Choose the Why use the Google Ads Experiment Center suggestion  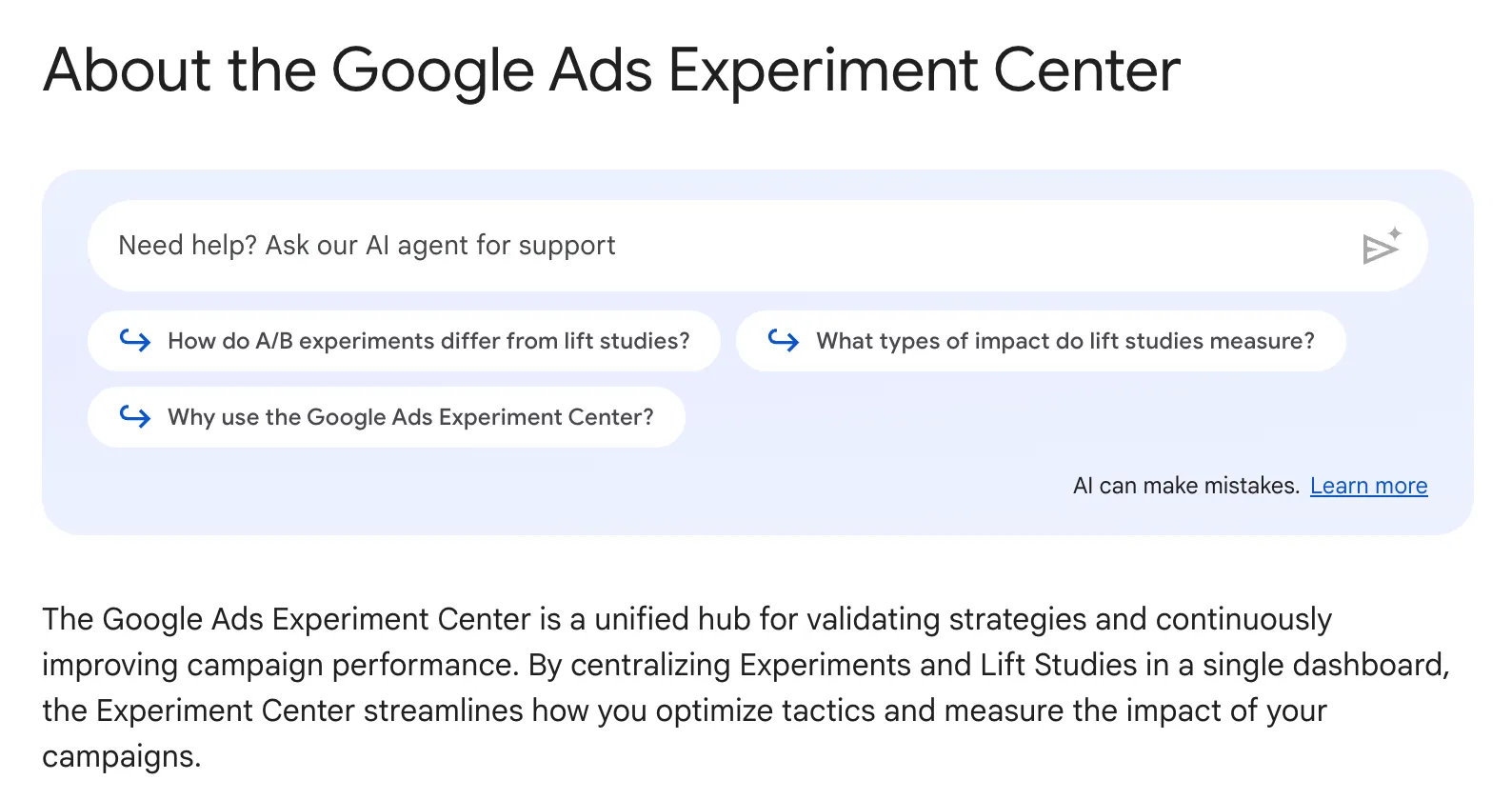click(x=387, y=417)
